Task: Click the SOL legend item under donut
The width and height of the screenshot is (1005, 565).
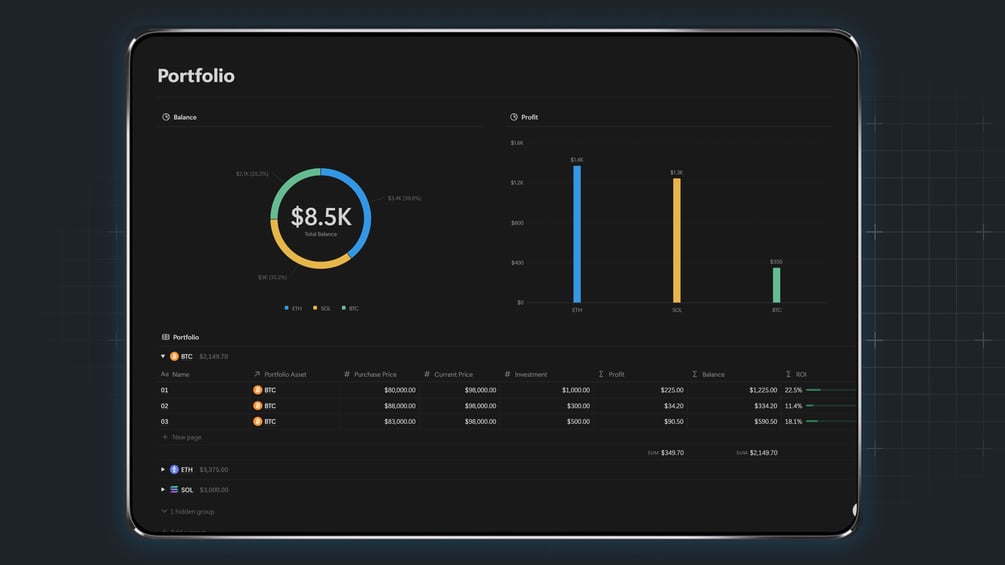Action: click(322, 308)
